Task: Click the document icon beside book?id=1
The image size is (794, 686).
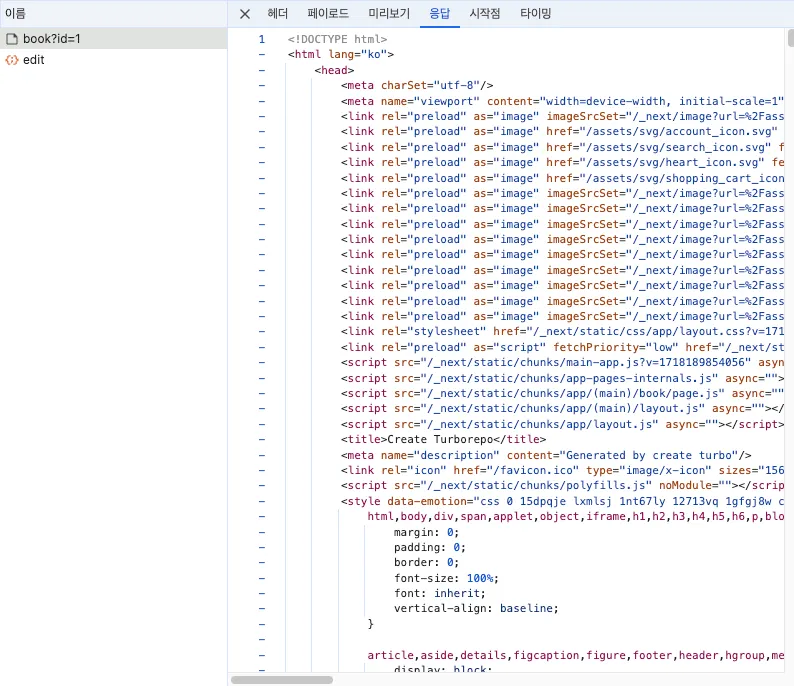Action: point(12,39)
